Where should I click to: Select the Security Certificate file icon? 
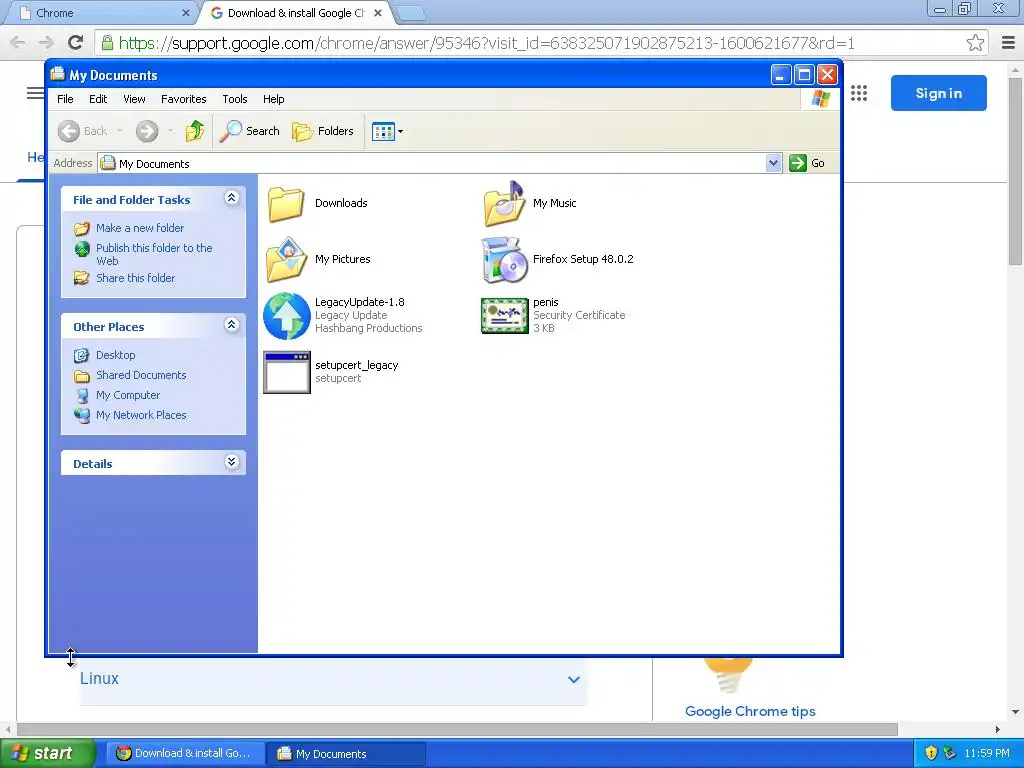pyautogui.click(x=504, y=316)
